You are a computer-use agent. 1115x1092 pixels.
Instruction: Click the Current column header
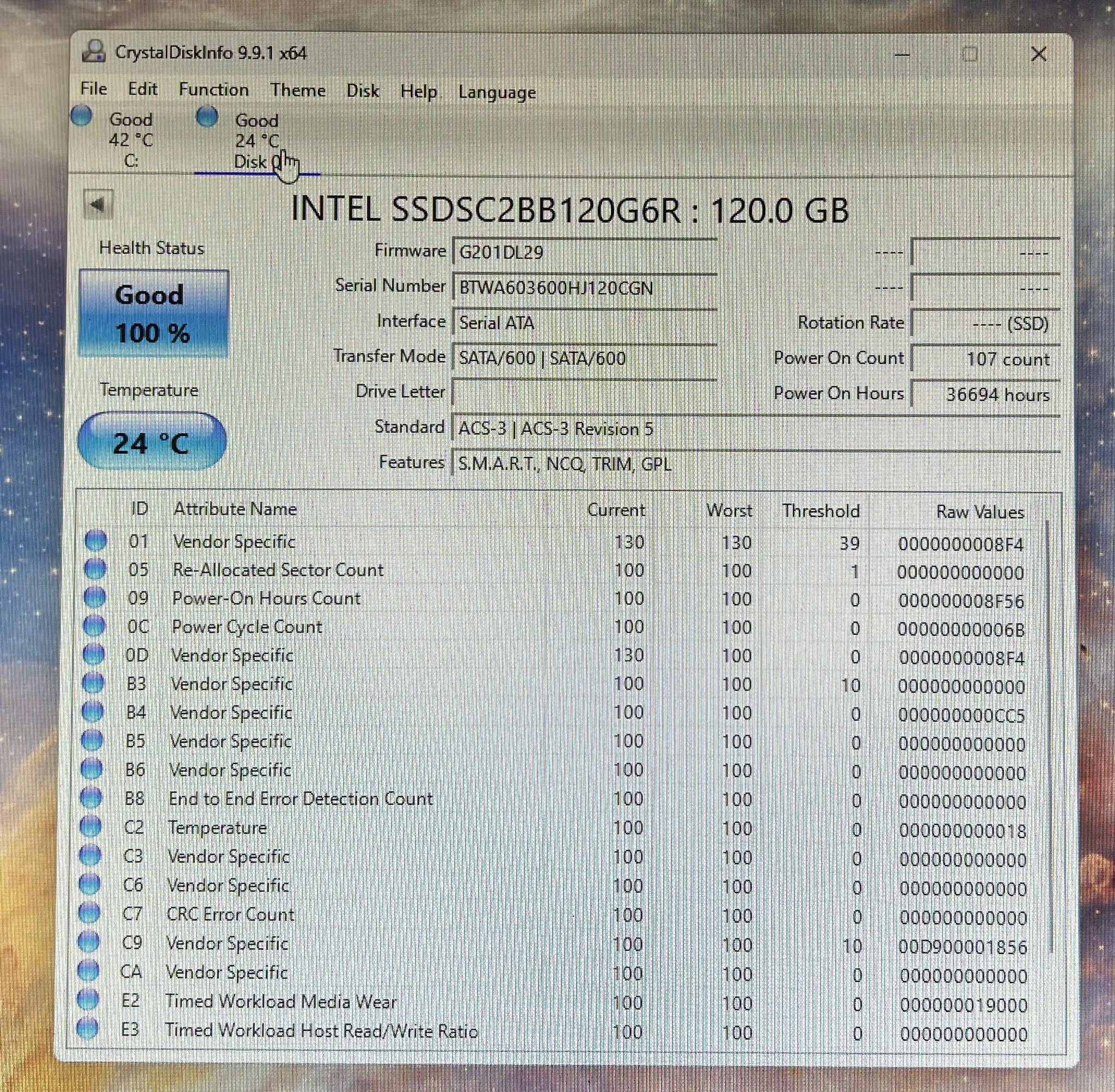pos(616,510)
